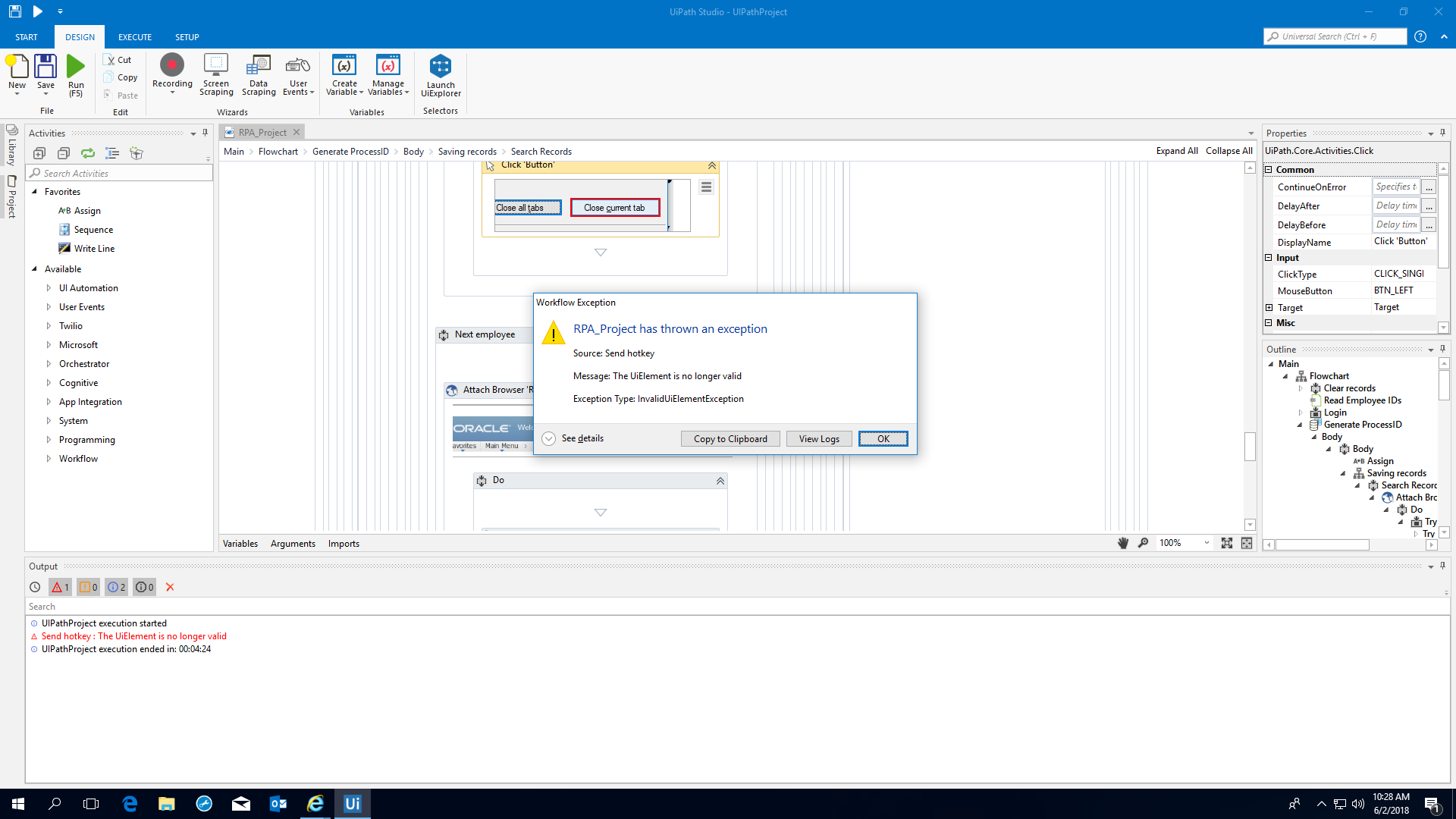The image size is (1456, 819).
Task: Open the Screen Scraping wizard
Action: tap(216, 67)
